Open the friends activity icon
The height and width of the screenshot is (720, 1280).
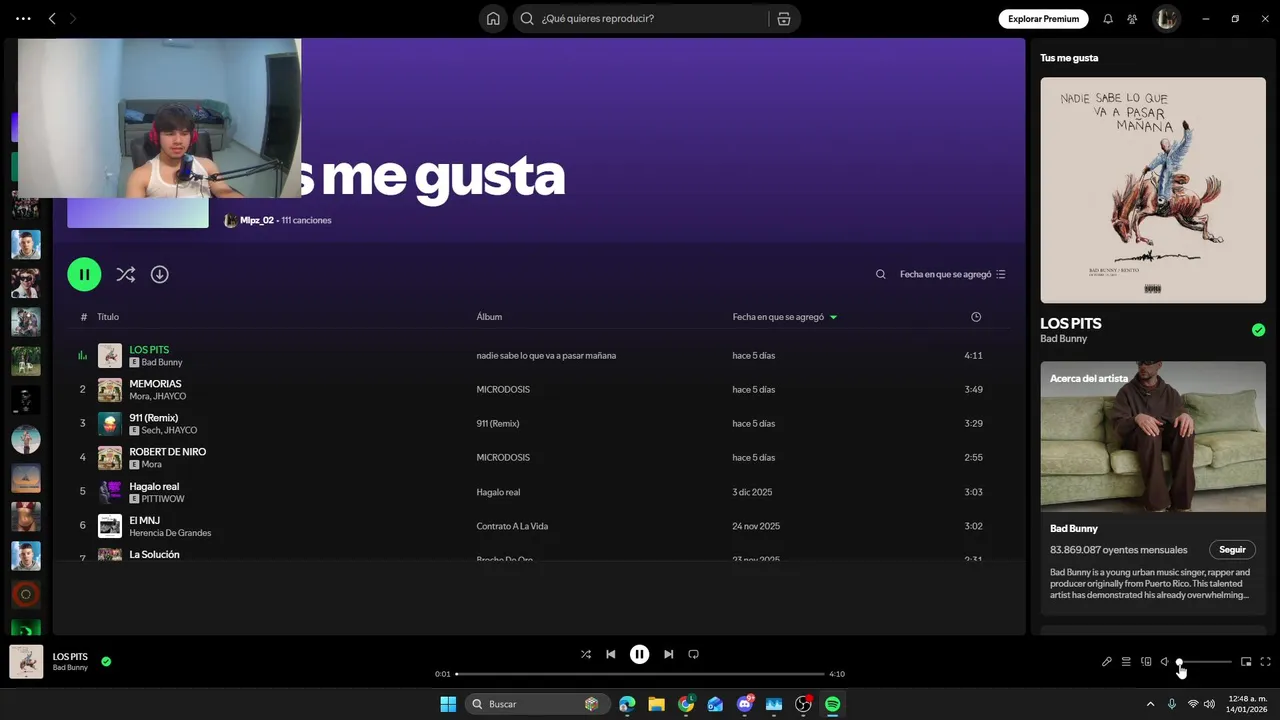click(x=1132, y=18)
